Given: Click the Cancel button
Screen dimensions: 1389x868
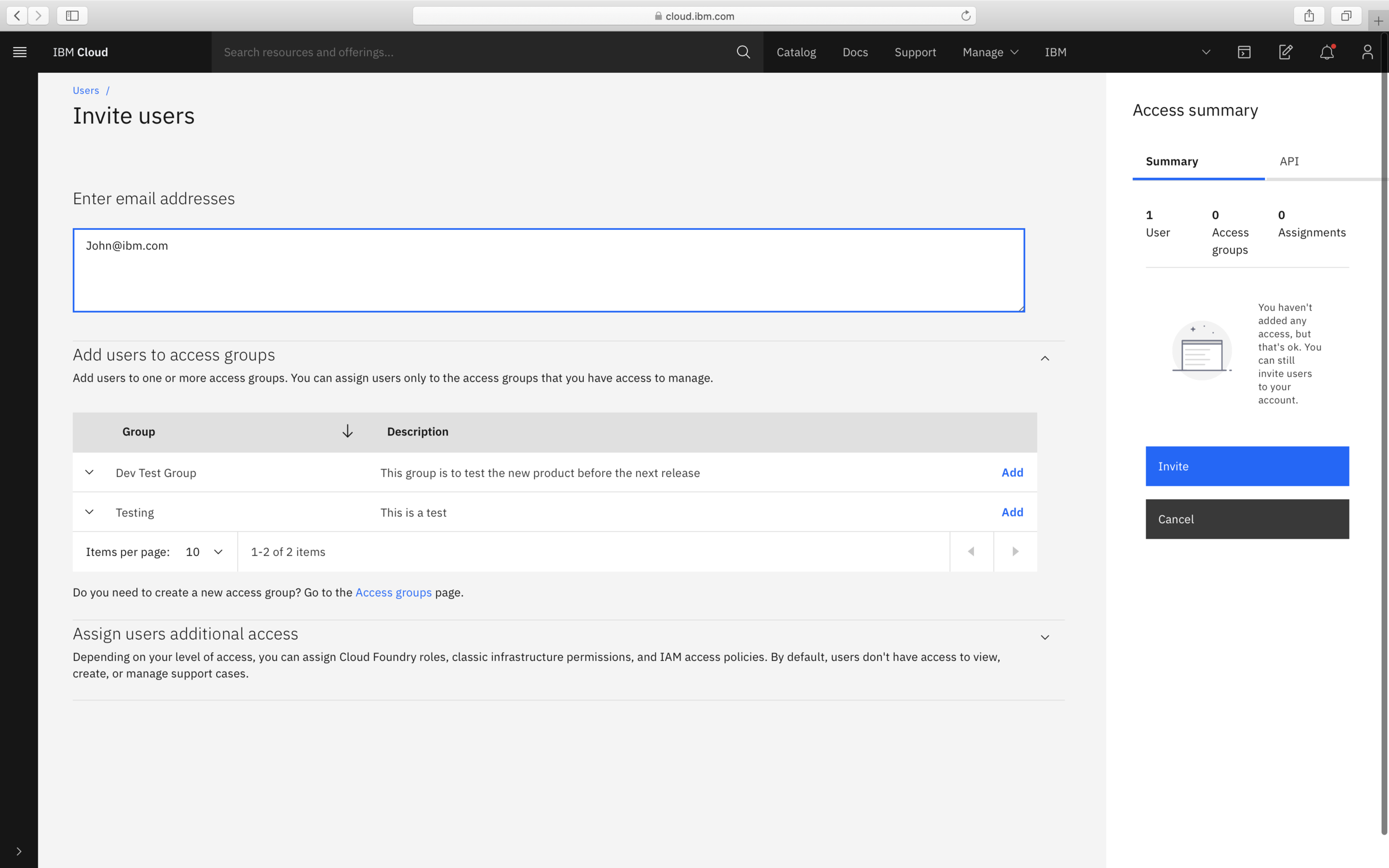Looking at the screenshot, I should click(1247, 519).
